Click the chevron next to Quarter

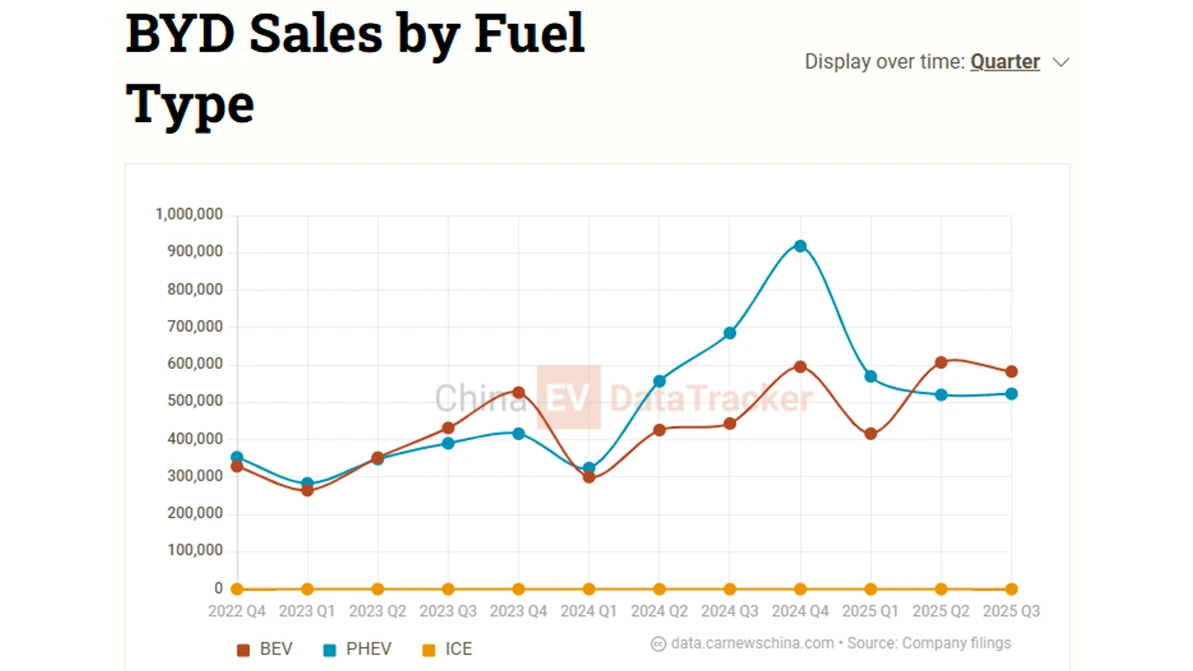[x=1061, y=62]
